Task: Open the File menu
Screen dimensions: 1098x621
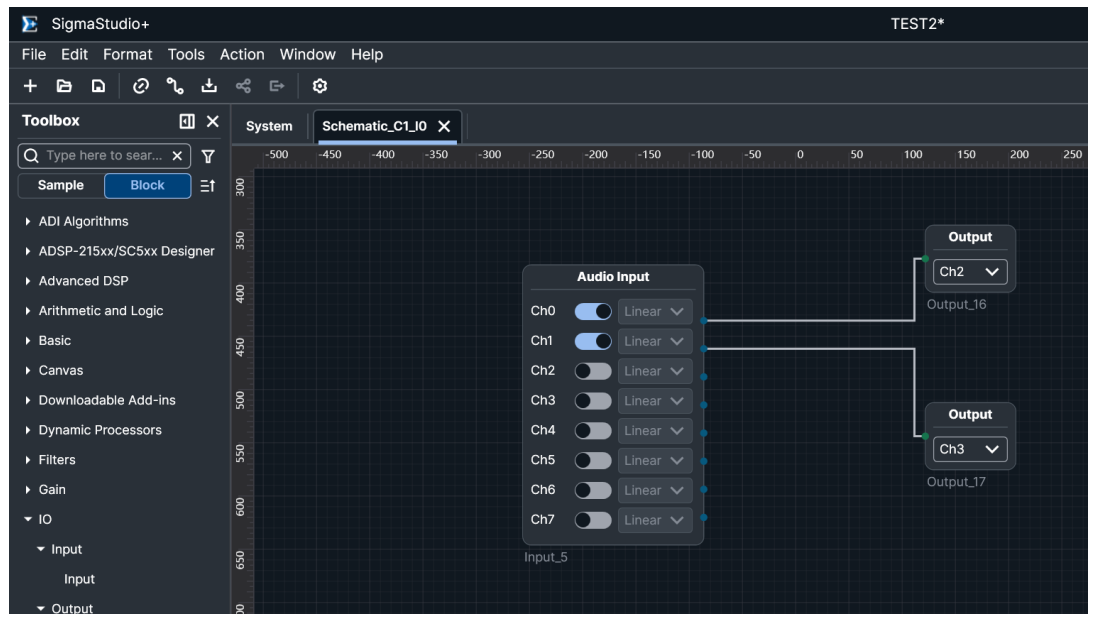Action: click(x=34, y=55)
